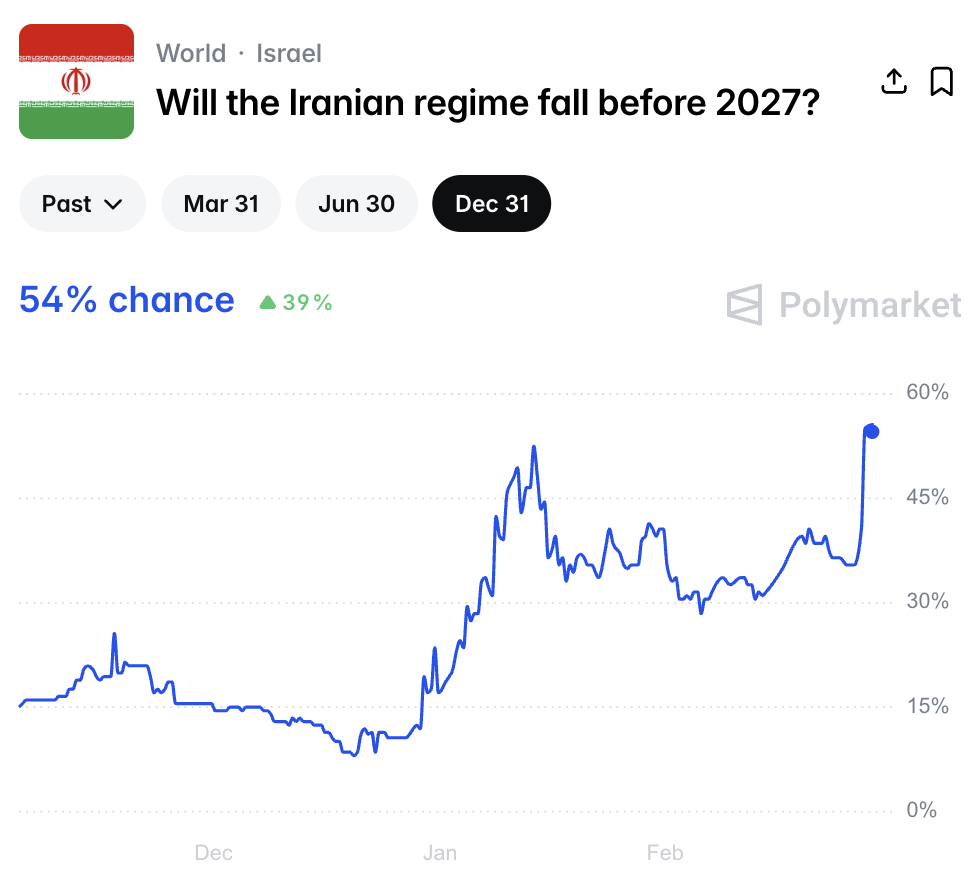Switch to the Jun 30 deadline tab
Screen dimensions: 978x882
click(356, 204)
